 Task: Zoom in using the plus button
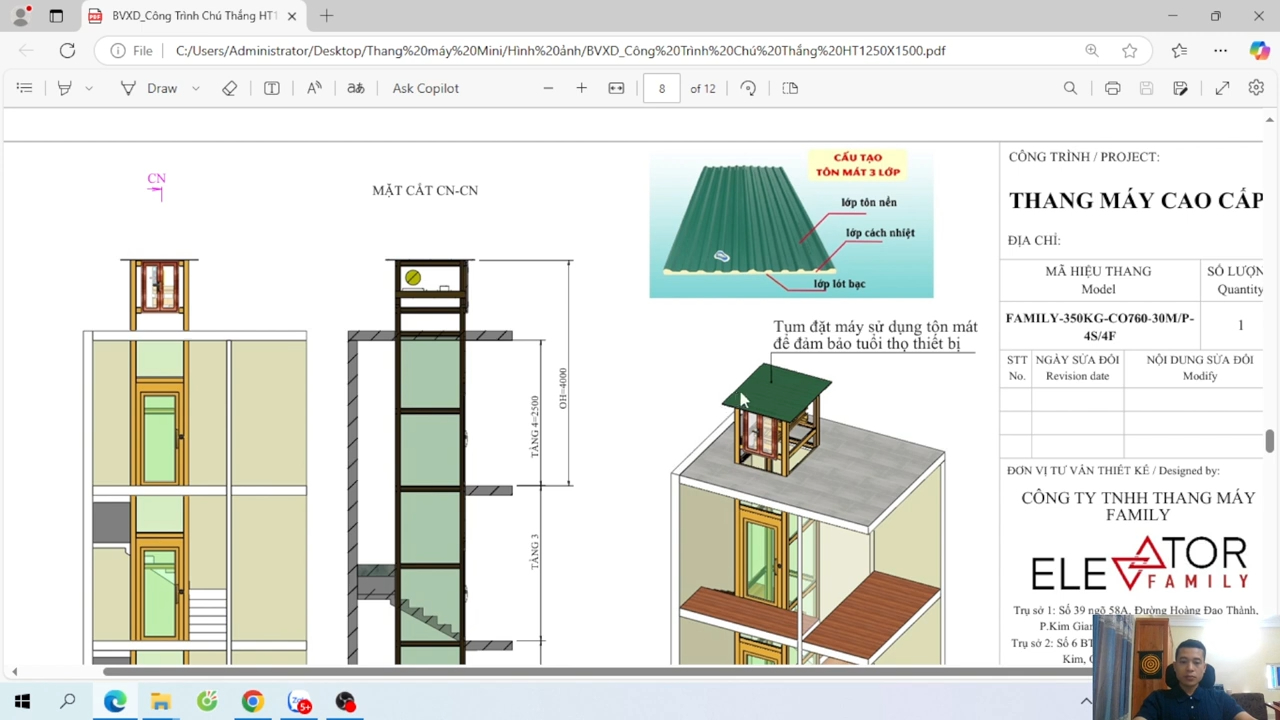tap(581, 88)
